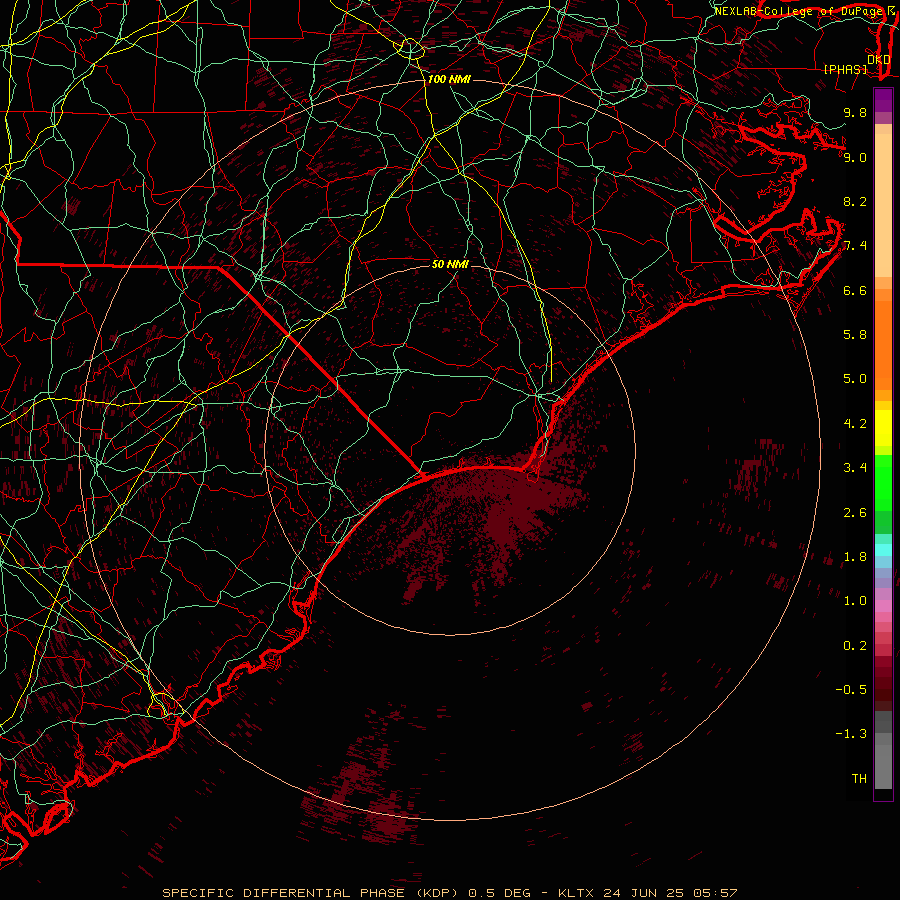Screen dimensions: 900x900
Task: Click the 50 NMI range ring label
Action: tap(450, 264)
